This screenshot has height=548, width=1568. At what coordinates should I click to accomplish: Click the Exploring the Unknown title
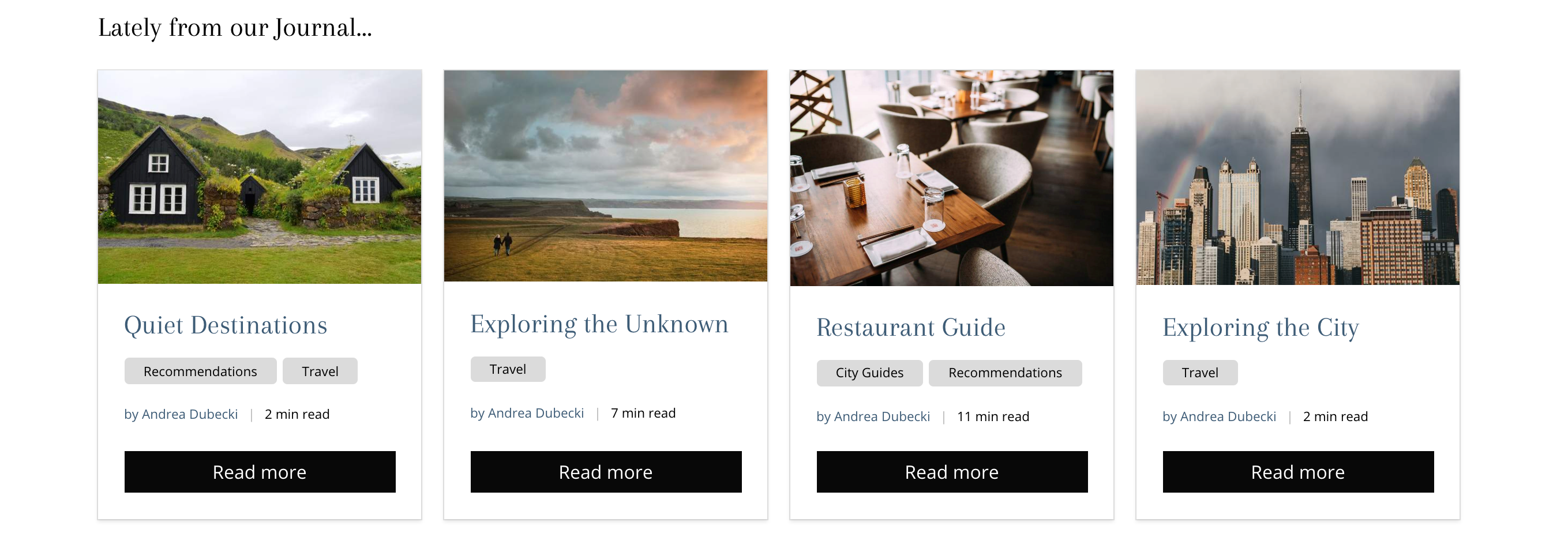(x=599, y=325)
